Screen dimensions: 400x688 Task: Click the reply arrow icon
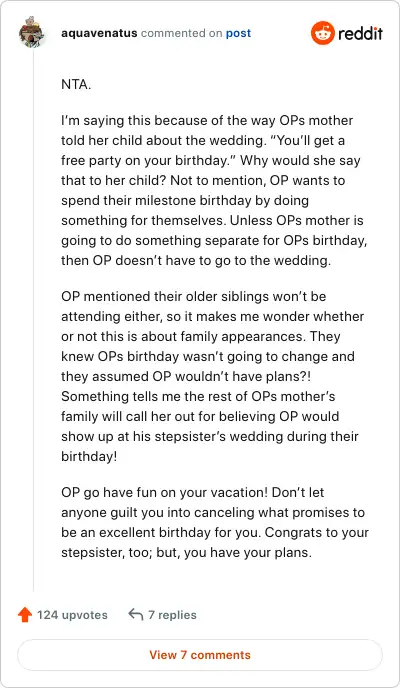136,615
